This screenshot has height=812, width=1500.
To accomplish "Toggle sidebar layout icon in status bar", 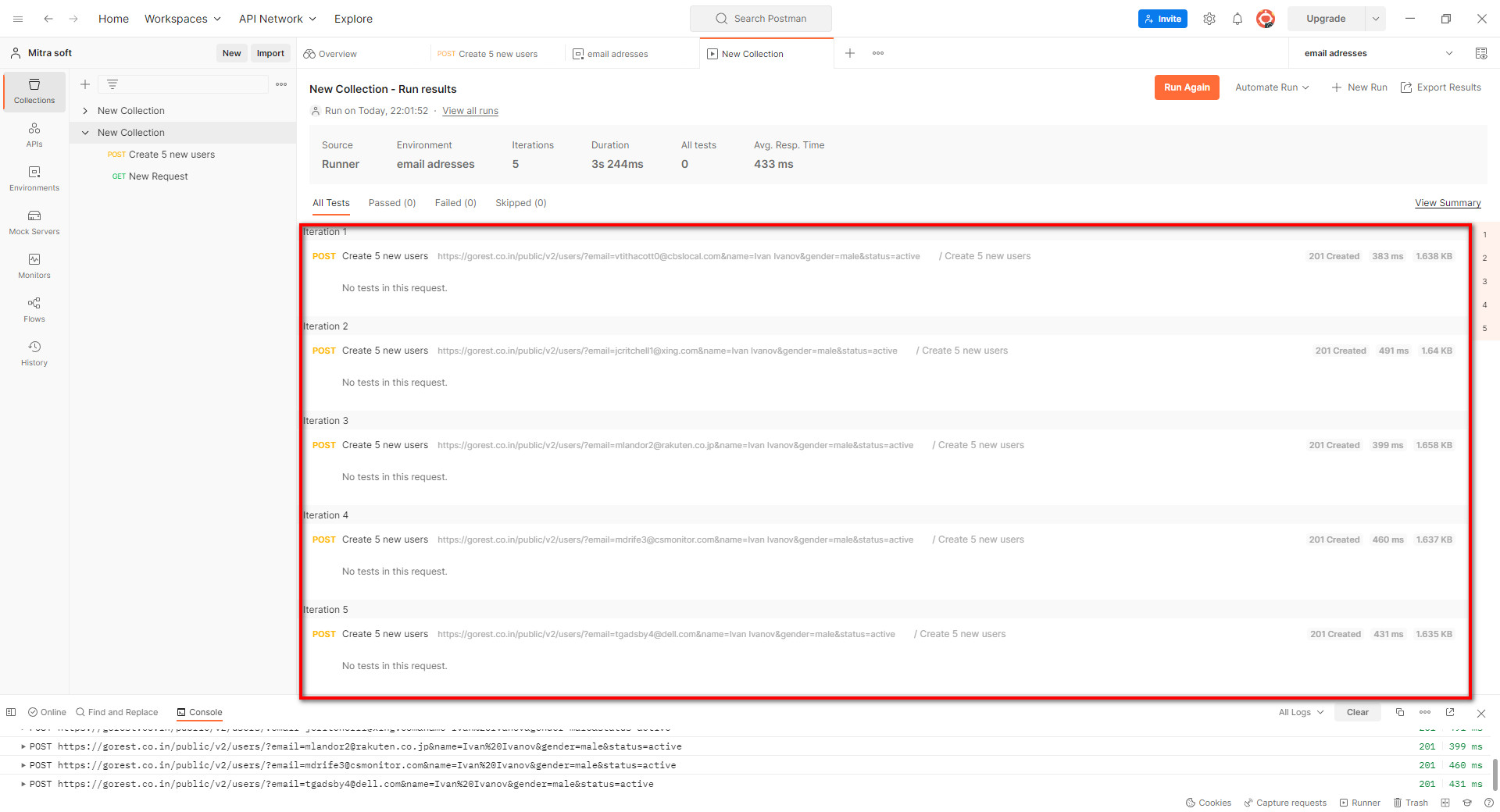I will (x=11, y=712).
